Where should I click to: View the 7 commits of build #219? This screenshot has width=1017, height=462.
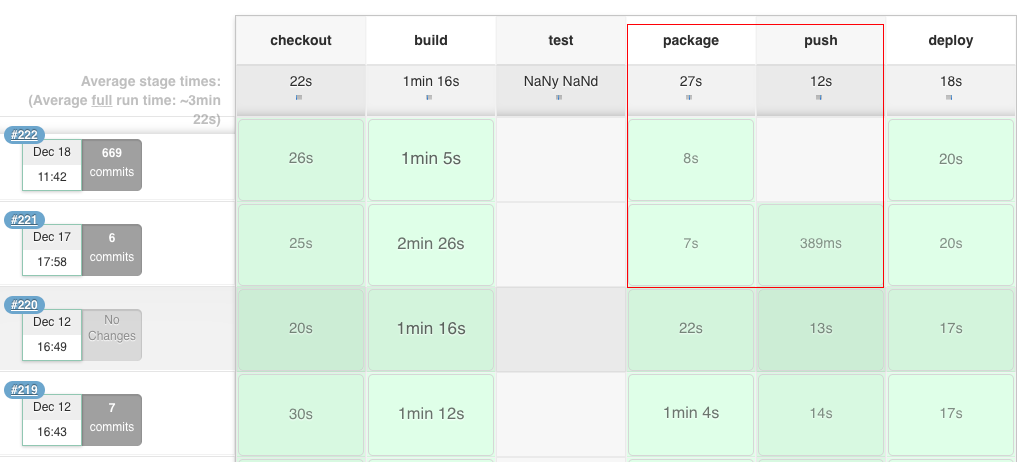pos(112,419)
